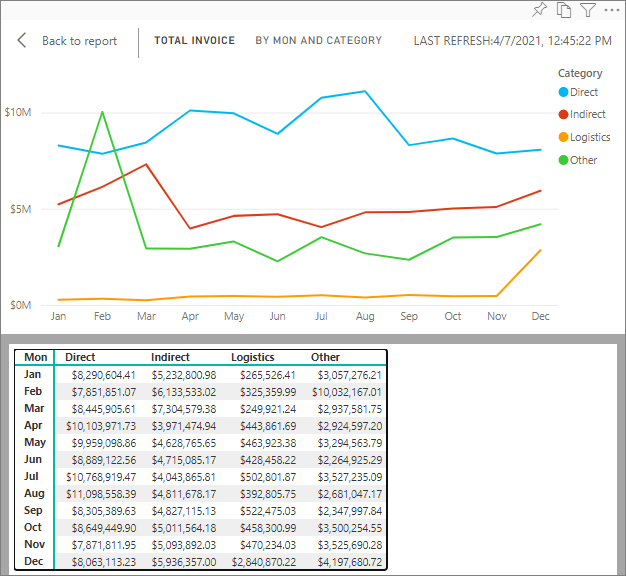The width and height of the screenshot is (626, 576).
Task: Go back via Back to report
Action: pyautogui.click(x=79, y=41)
